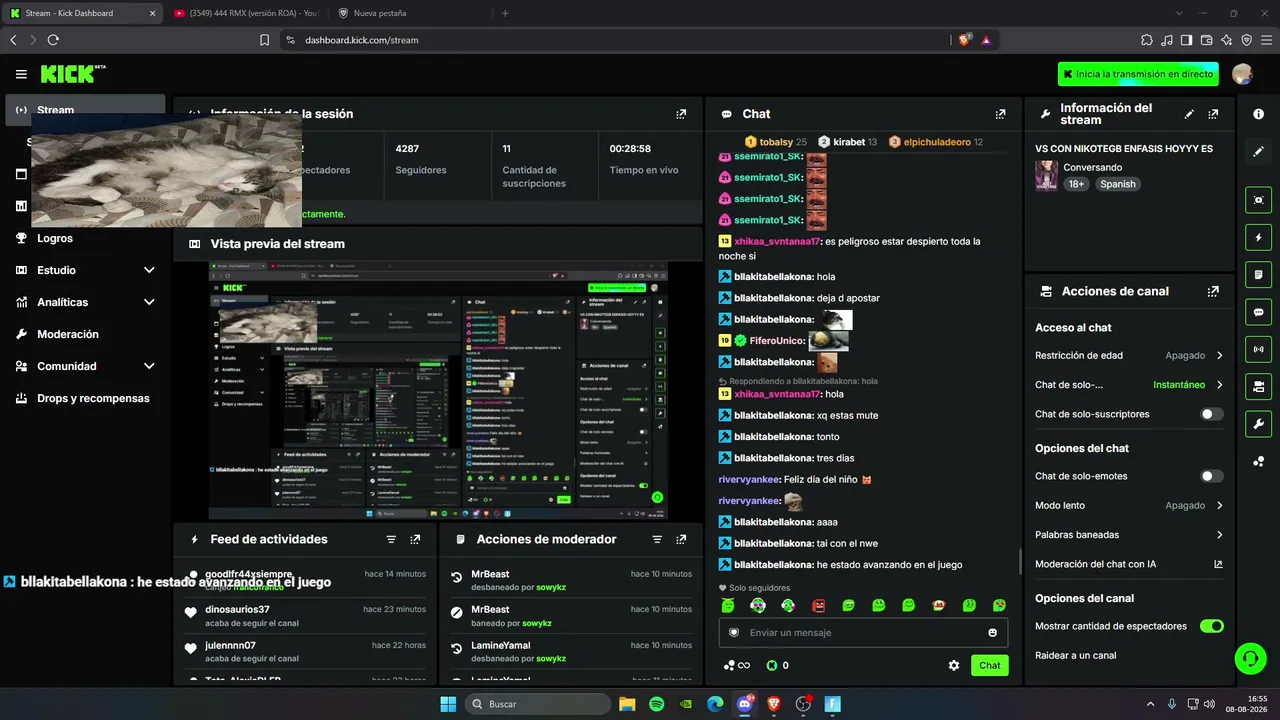This screenshot has width=1280, height=720.
Task: Select Stream in the sidebar
Action: point(85,110)
